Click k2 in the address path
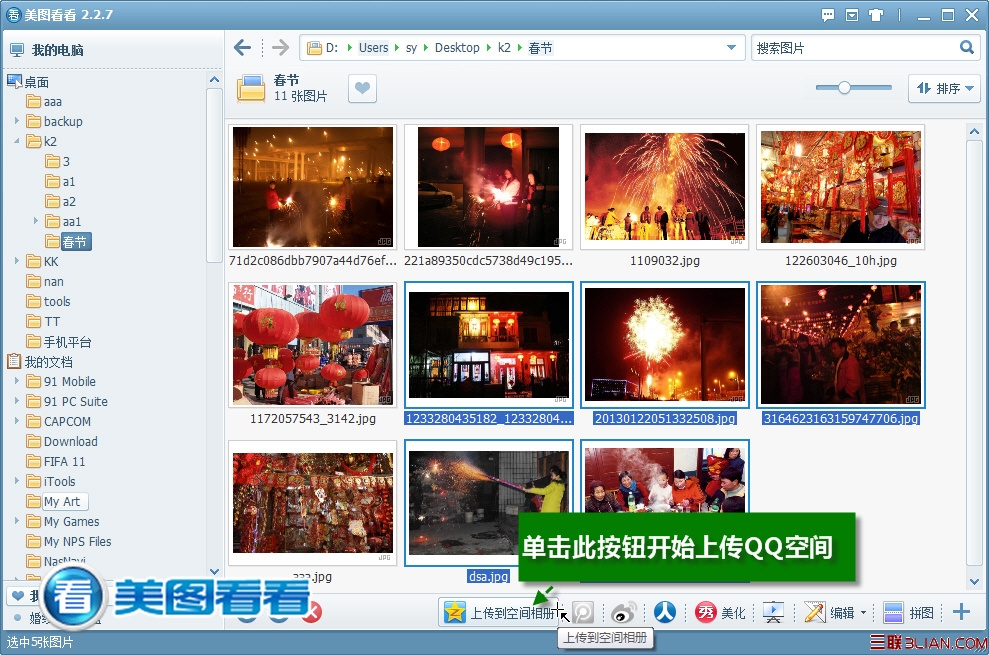The image size is (989, 655). coord(504,48)
